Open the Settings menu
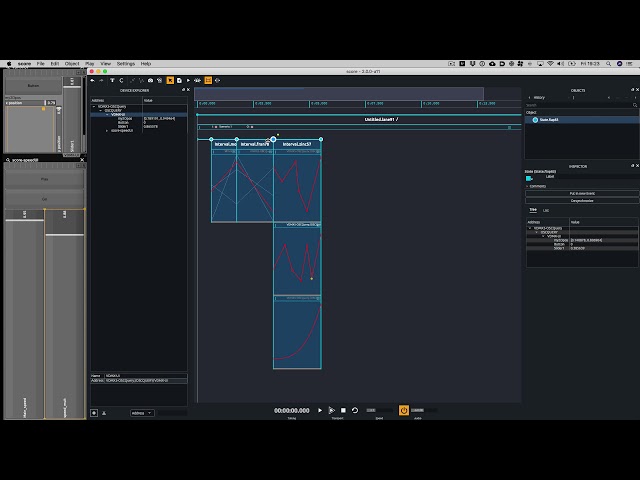Screen dimensions: 640x480 pos(126,64)
